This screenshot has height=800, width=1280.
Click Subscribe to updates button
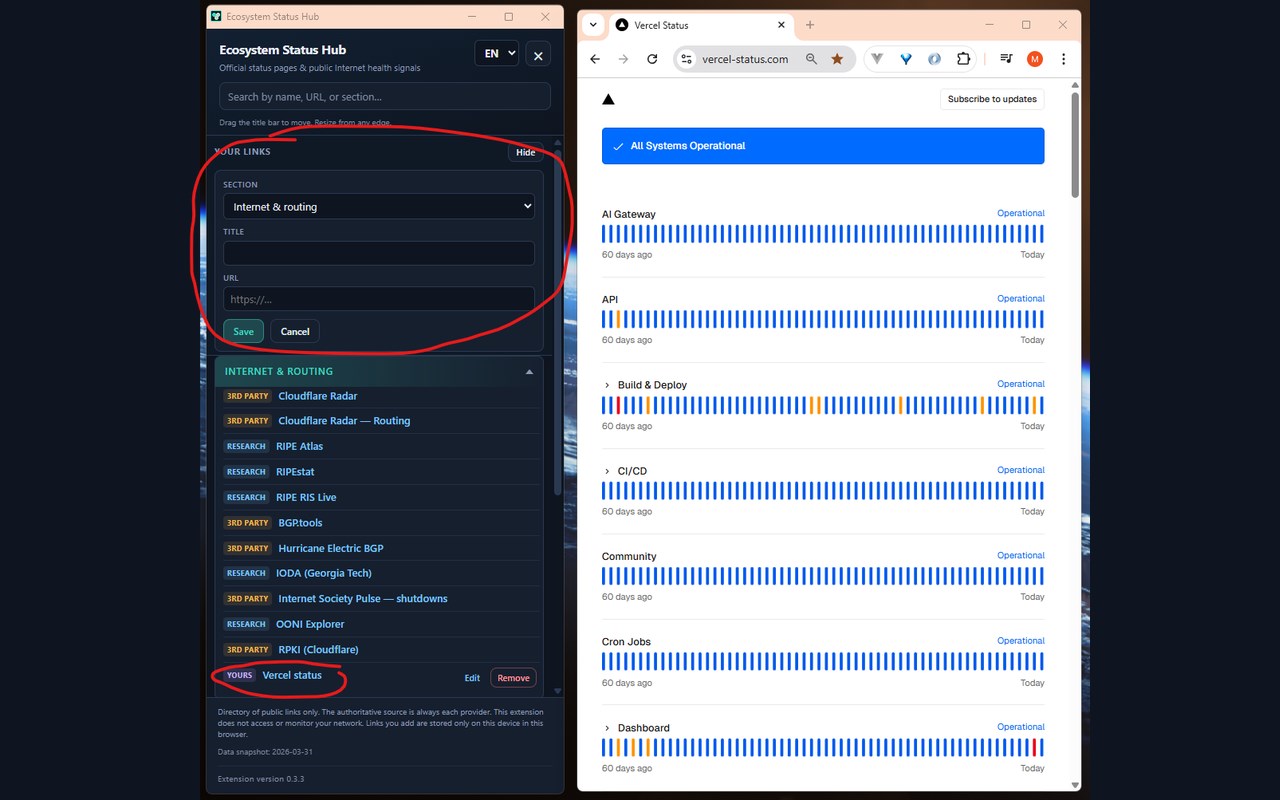coord(992,99)
